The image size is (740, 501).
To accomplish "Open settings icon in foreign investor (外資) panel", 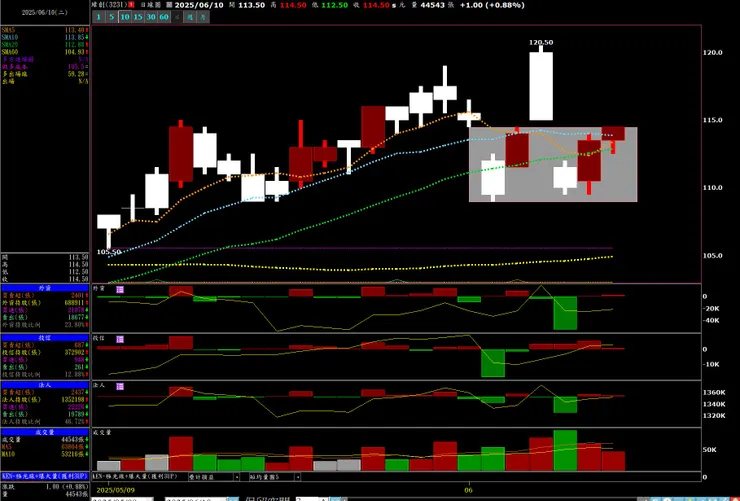I will tap(120, 290).
